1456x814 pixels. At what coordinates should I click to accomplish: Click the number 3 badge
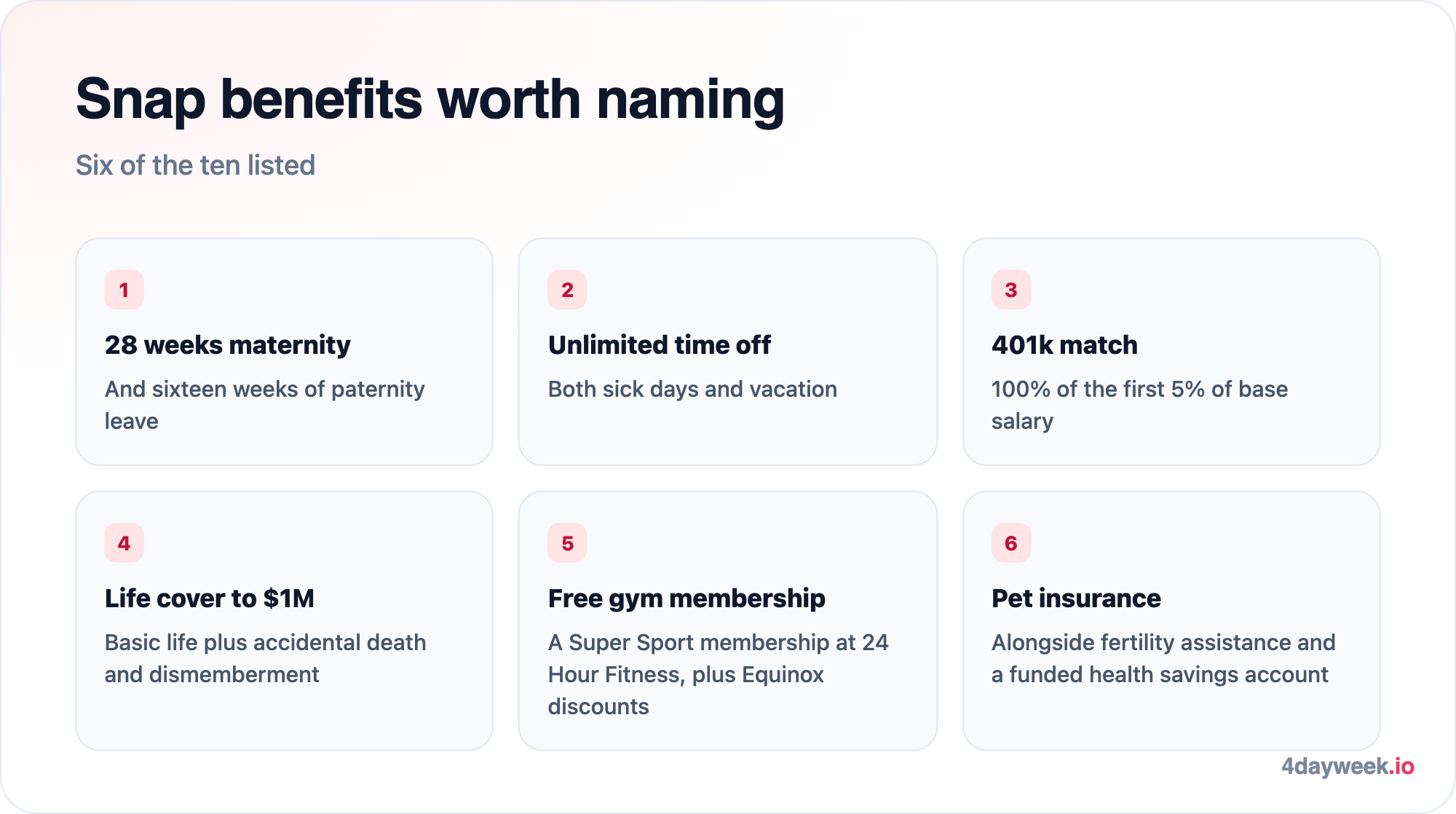(x=1011, y=290)
